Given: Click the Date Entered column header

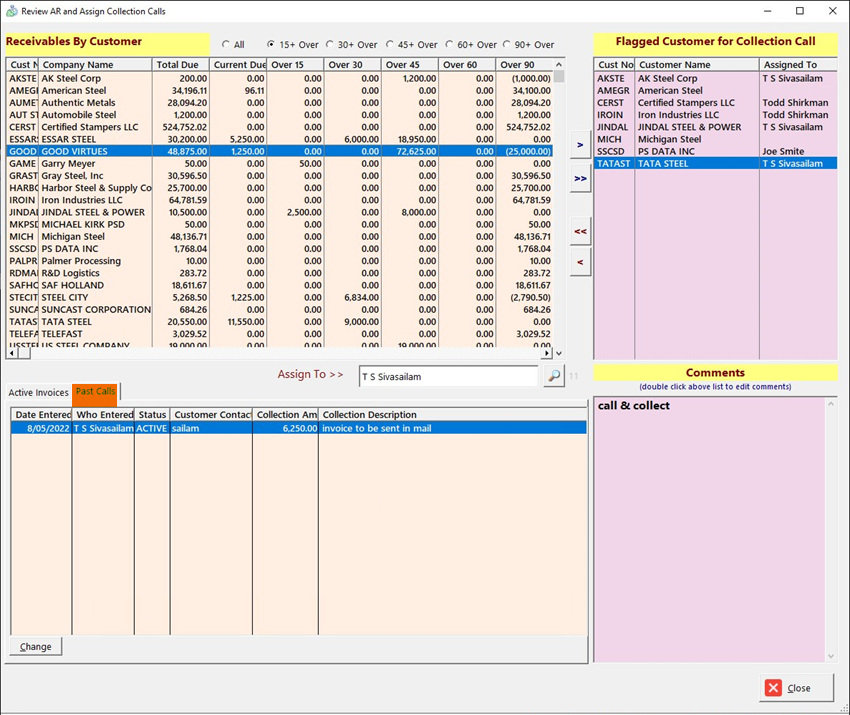Looking at the screenshot, I should tap(41, 415).
